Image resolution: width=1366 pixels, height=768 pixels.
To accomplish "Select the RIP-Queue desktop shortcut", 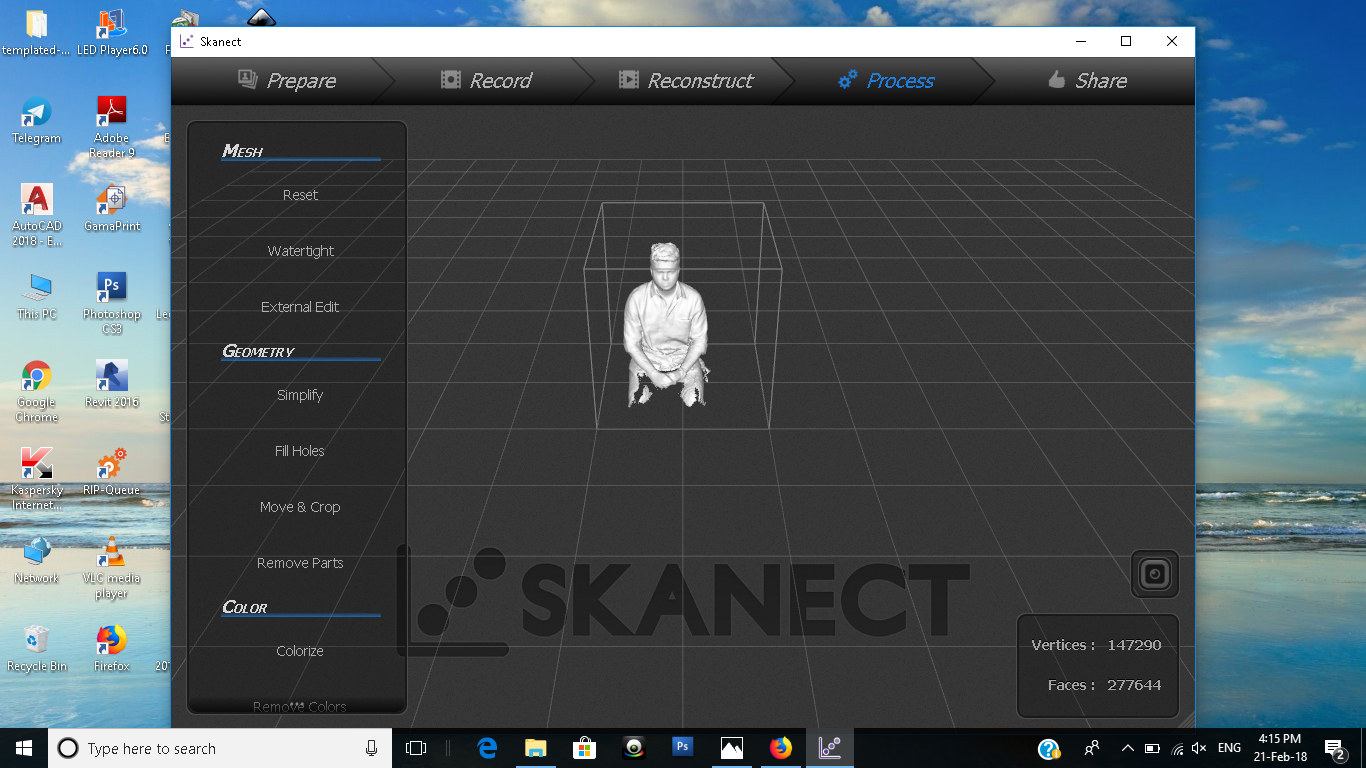I will [x=111, y=473].
